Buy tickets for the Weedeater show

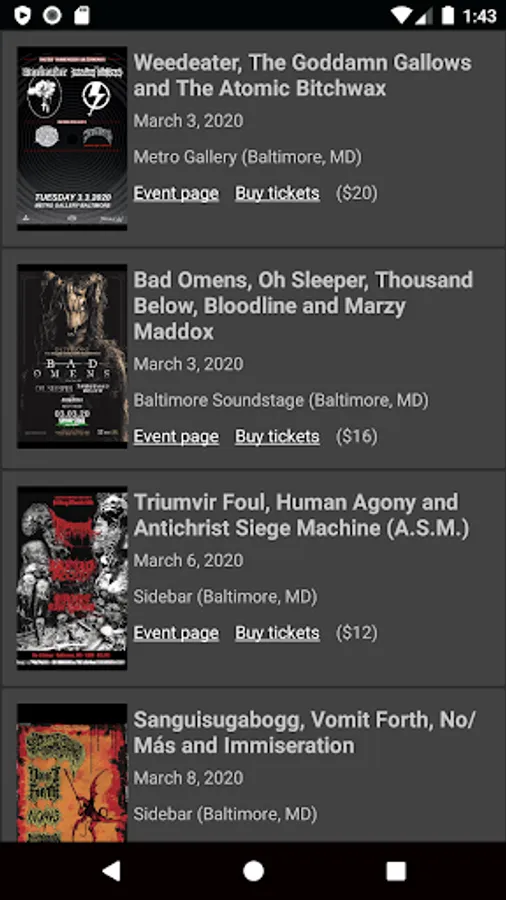point(277,193)
